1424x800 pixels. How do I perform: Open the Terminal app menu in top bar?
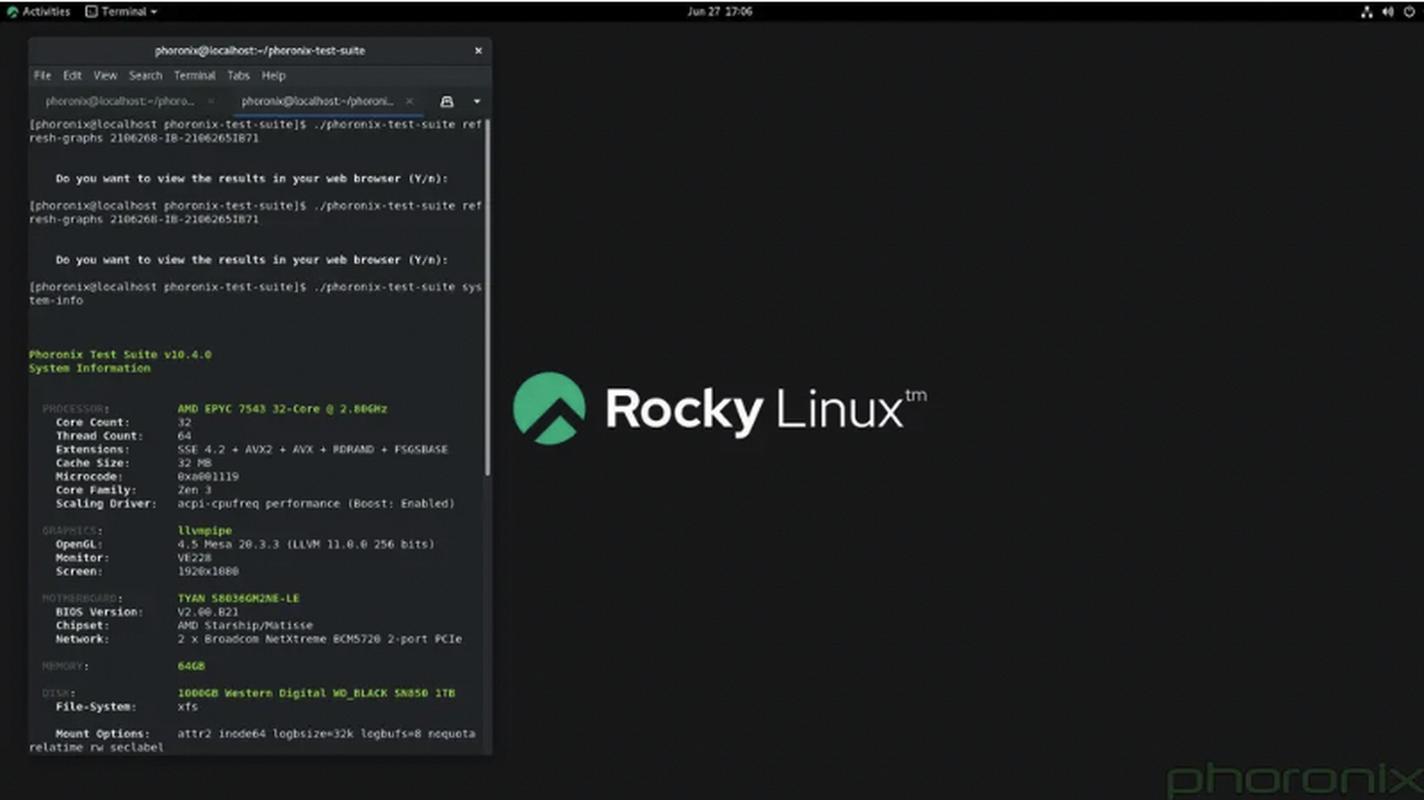point(121,12)
